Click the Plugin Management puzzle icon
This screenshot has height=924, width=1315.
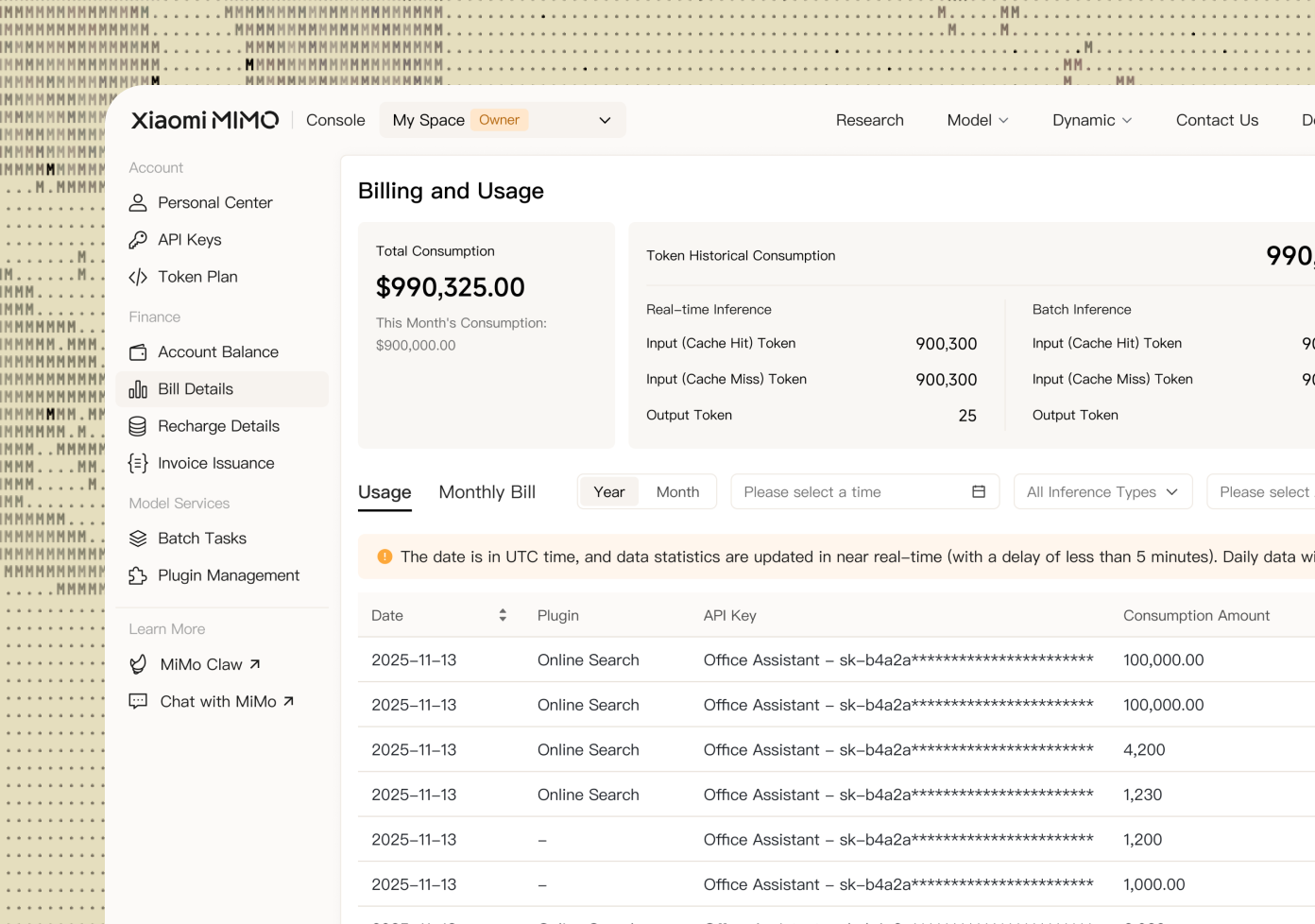pyautogui.click(x=138, y=575)
